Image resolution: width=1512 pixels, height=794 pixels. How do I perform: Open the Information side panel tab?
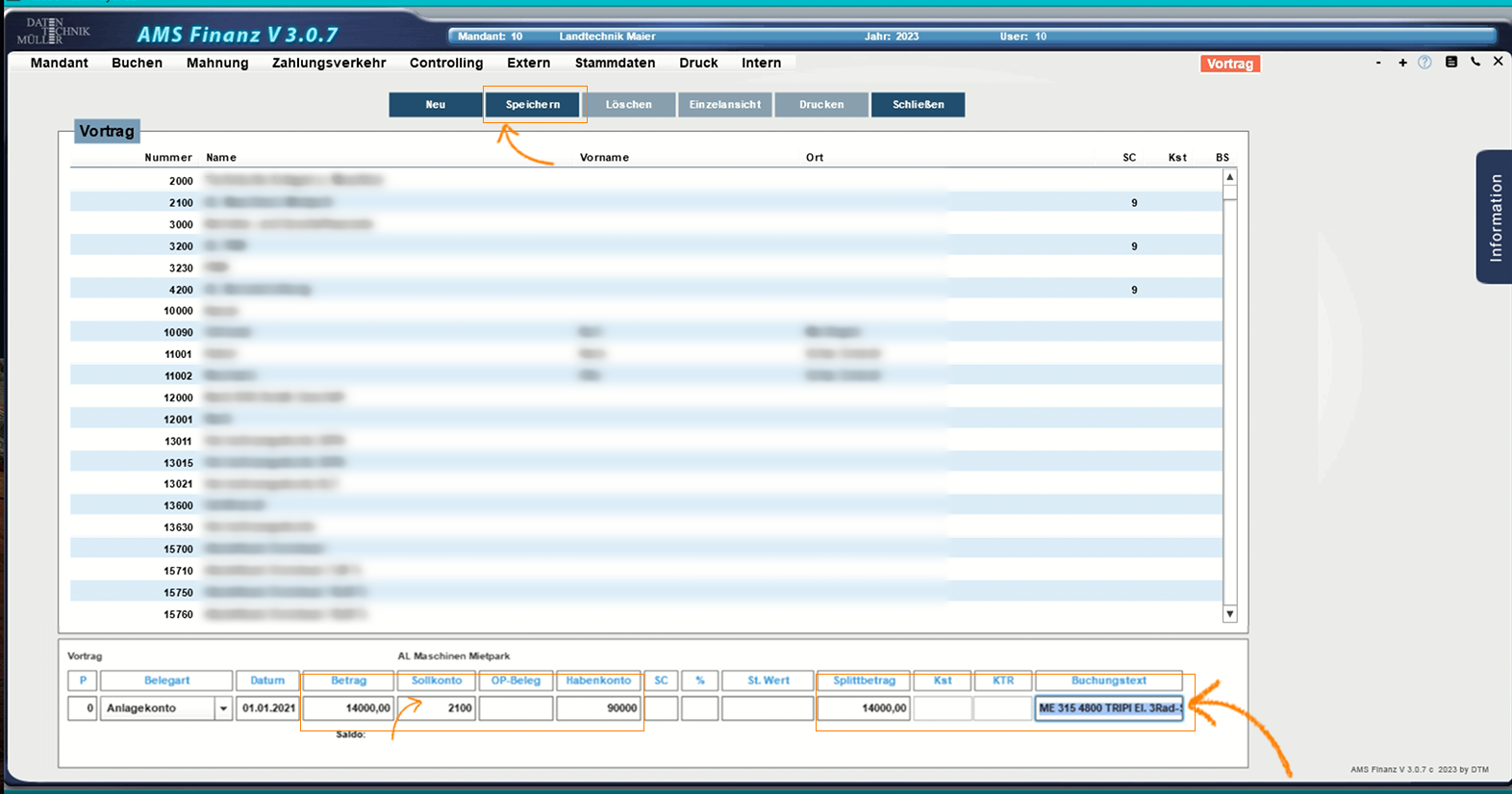point(1494,217)
